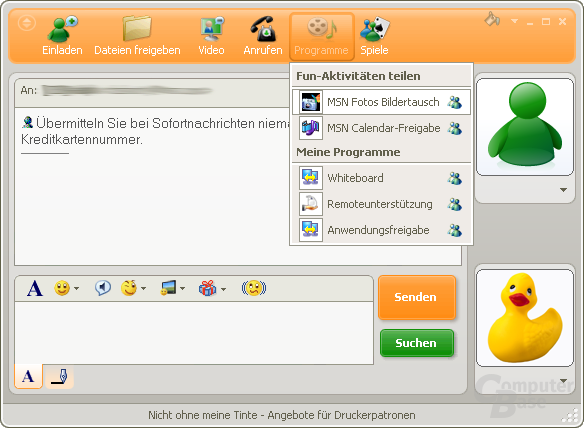Select MSN Fotos Bildertausch
The image size is (584, 428).
(x=381, y=102)
